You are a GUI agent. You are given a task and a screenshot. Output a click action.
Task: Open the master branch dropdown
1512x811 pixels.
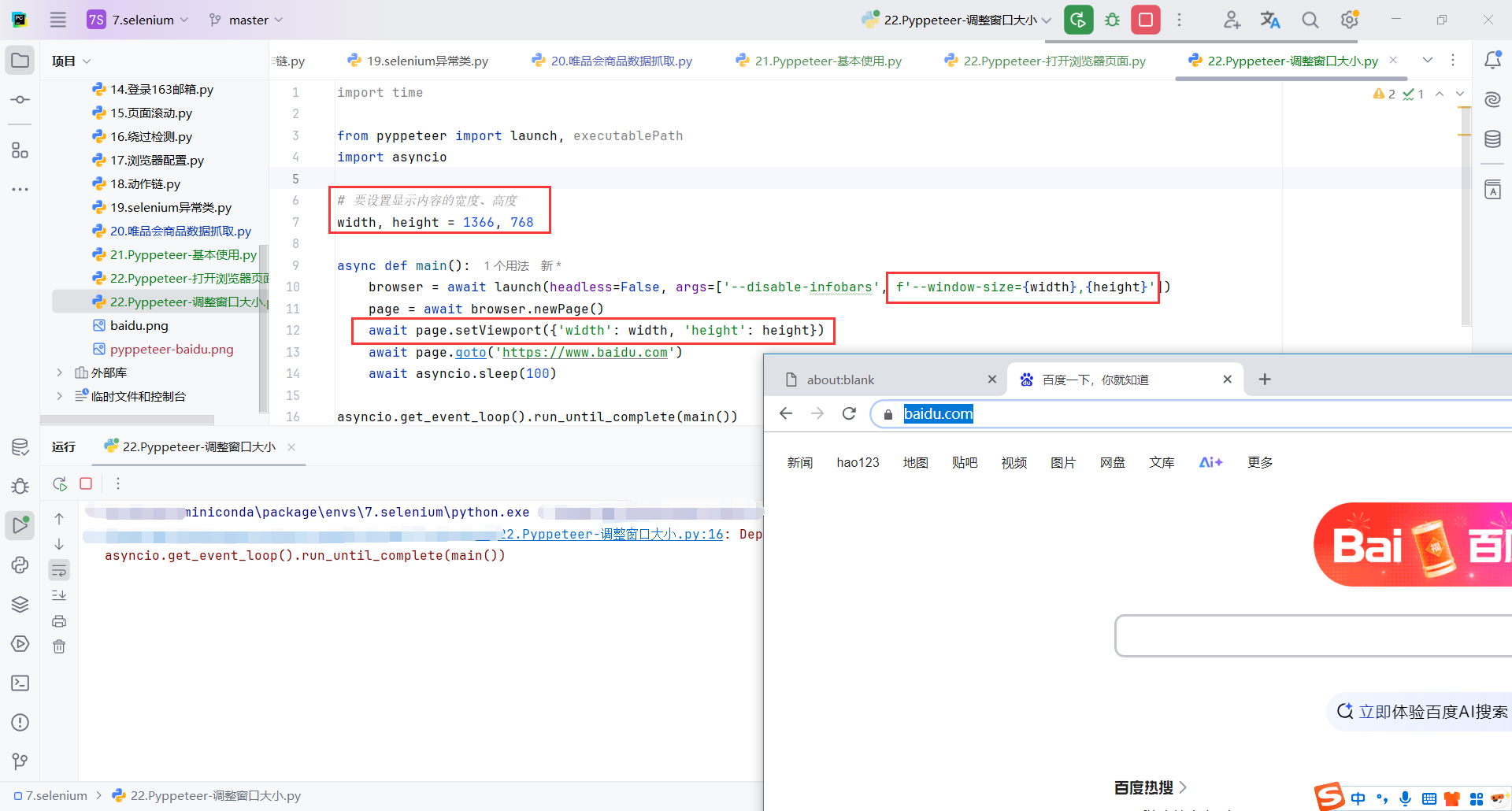click(246, 20)
